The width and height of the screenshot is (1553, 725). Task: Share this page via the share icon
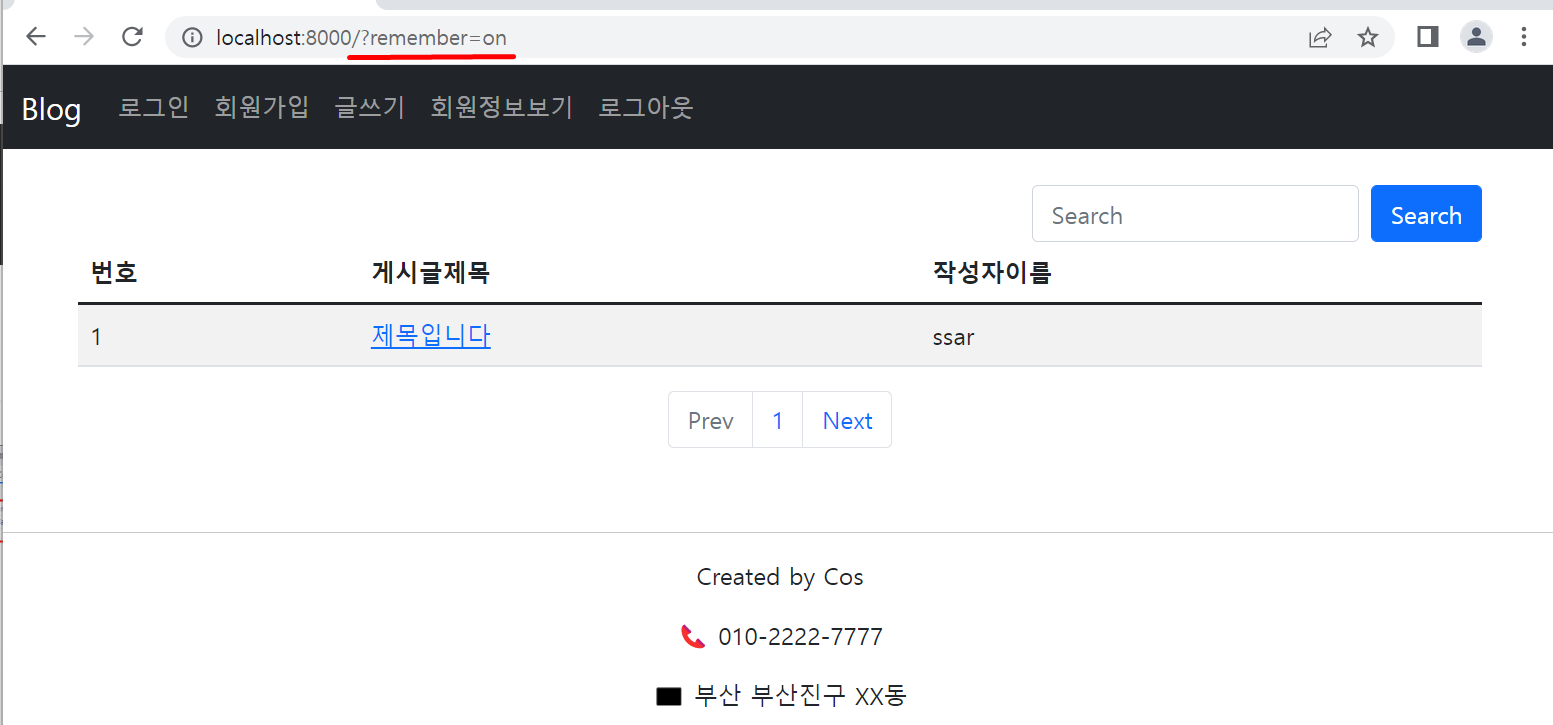pyautogui.click(x=1320, y=38)
